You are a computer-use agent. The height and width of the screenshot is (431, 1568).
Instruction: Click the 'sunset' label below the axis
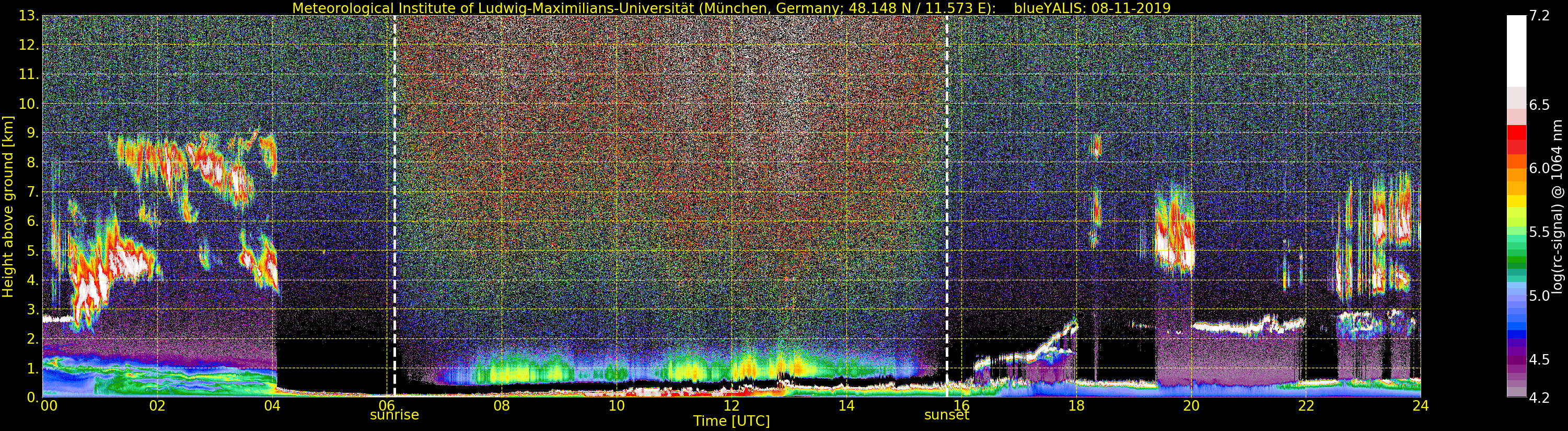(x=947, y=415)
